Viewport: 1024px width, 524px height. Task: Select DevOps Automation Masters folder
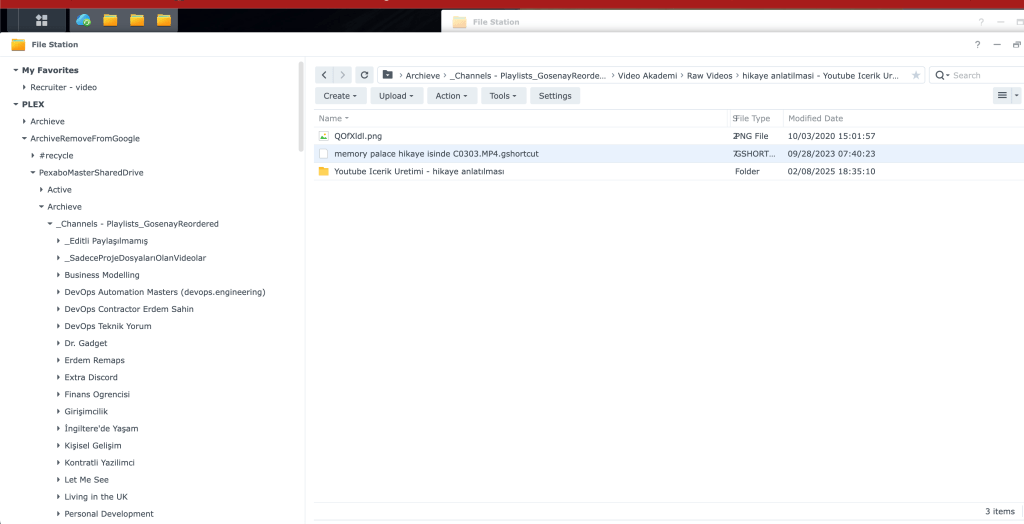[165, 292]
